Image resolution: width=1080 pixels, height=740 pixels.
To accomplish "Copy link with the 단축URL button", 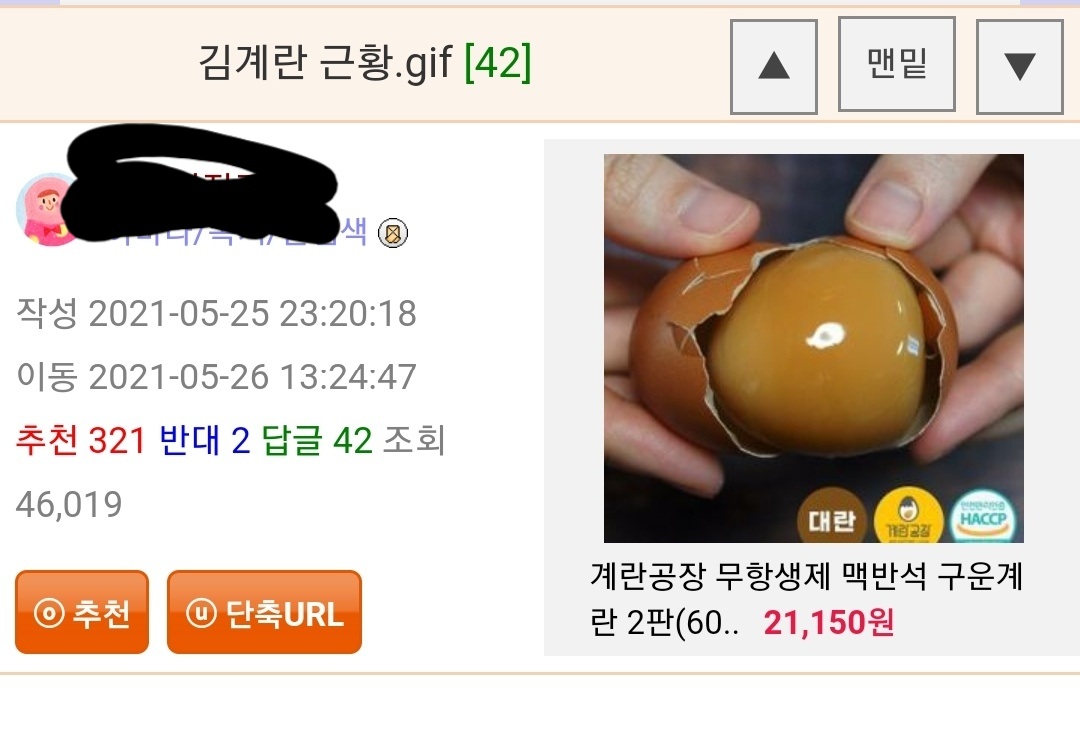I will (x=264, y=612).
